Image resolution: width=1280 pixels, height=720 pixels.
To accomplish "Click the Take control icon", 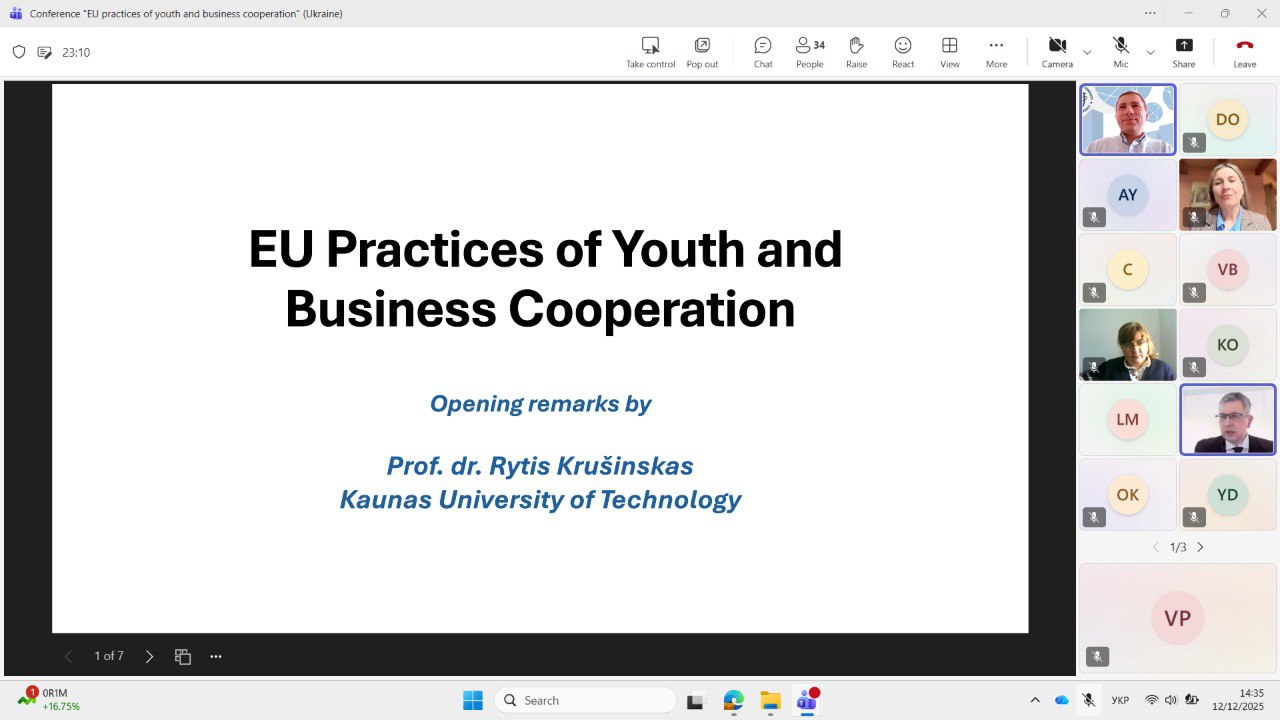I will coord(650,52).
